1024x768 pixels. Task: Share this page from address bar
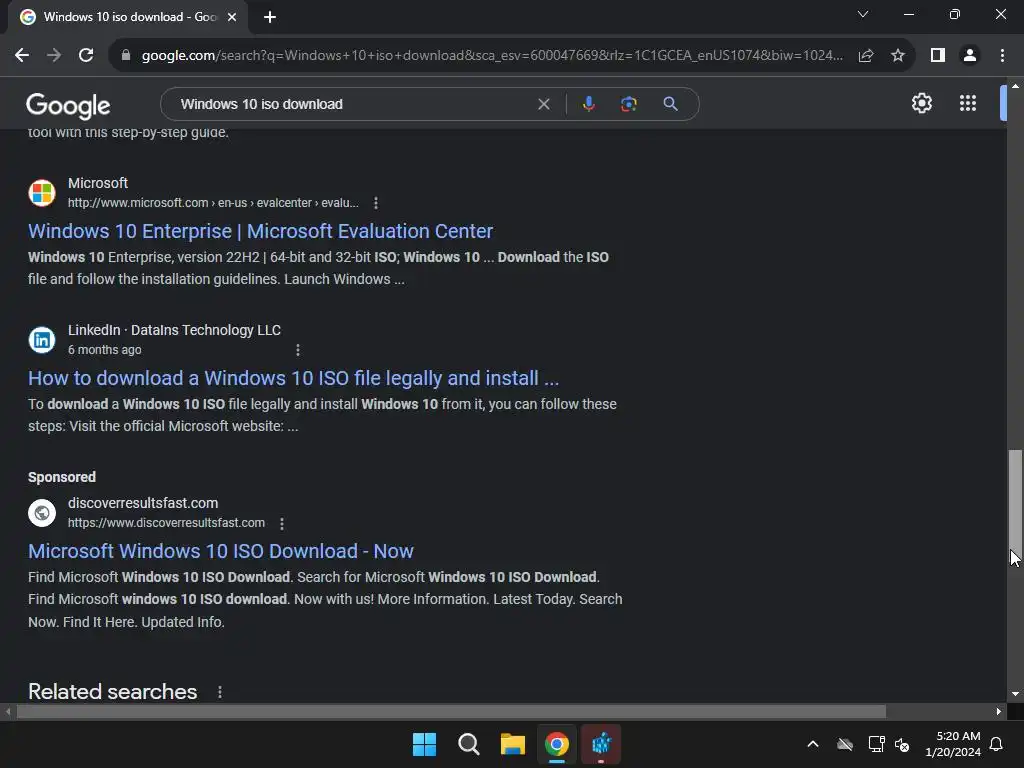coord(866,56)
